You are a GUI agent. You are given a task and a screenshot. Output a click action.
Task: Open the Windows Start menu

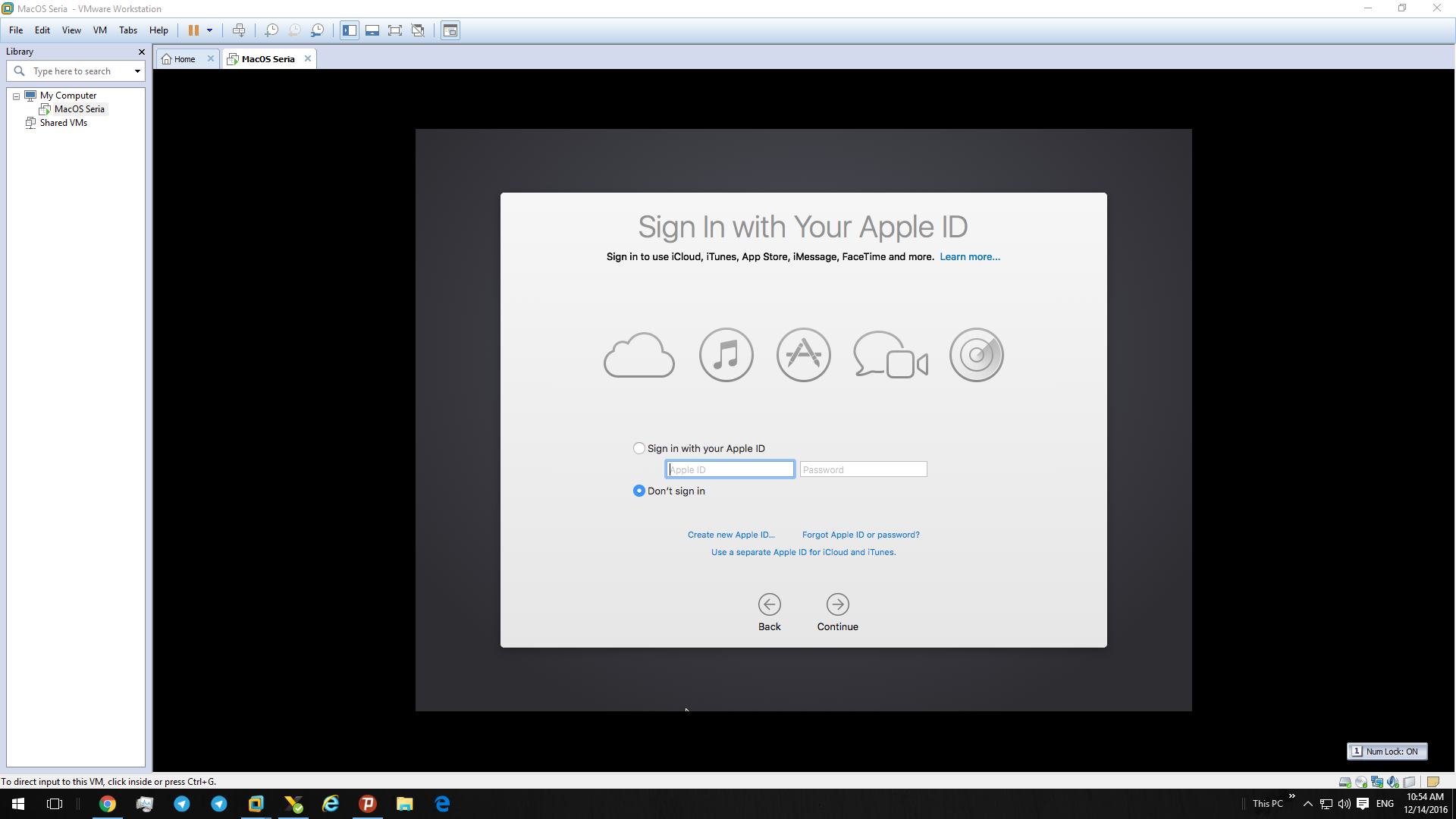pyautogui.click(x=18, y=804)
